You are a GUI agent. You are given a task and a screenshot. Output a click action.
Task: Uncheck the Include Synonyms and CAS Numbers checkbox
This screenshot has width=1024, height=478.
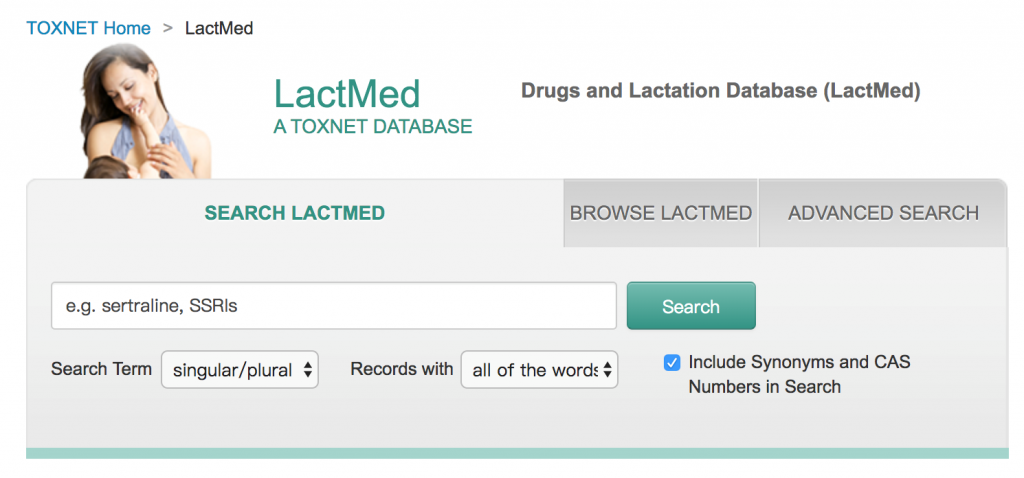coord(671,362)
